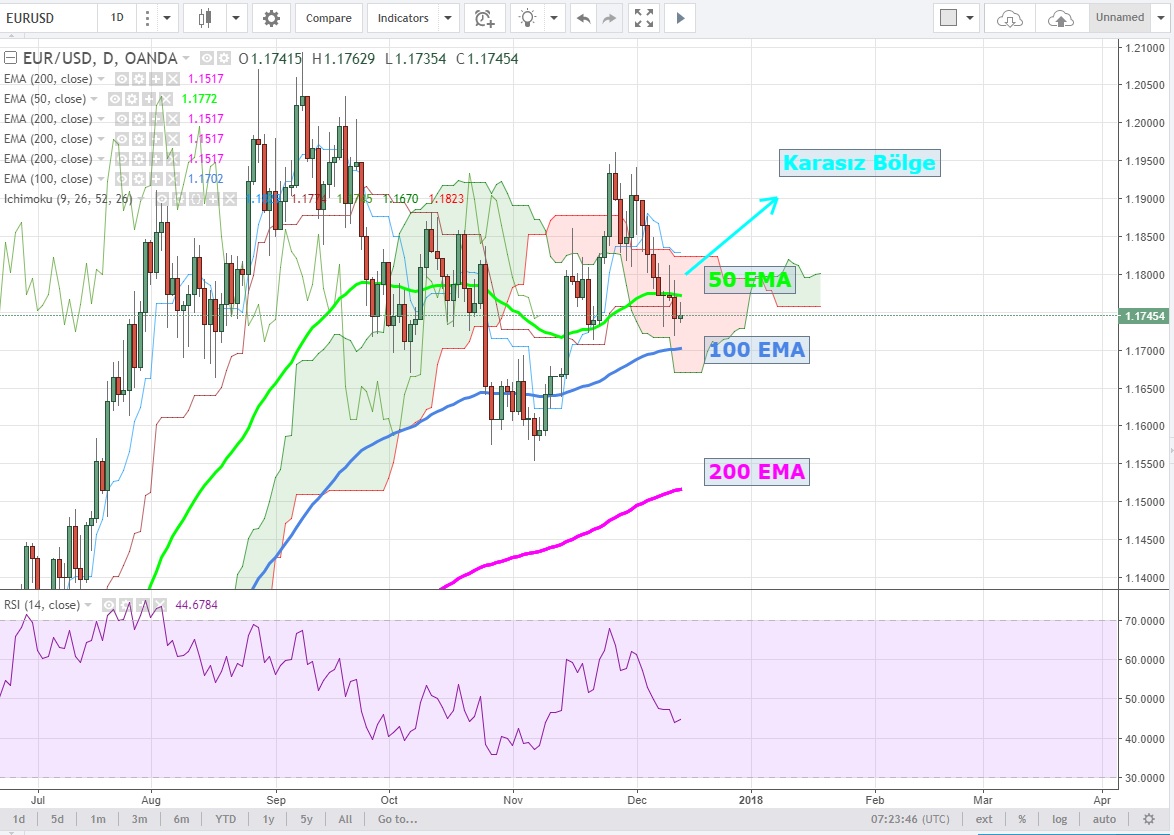
Task: Click the EURUSD symbol input field
Action: coord(50,17)
